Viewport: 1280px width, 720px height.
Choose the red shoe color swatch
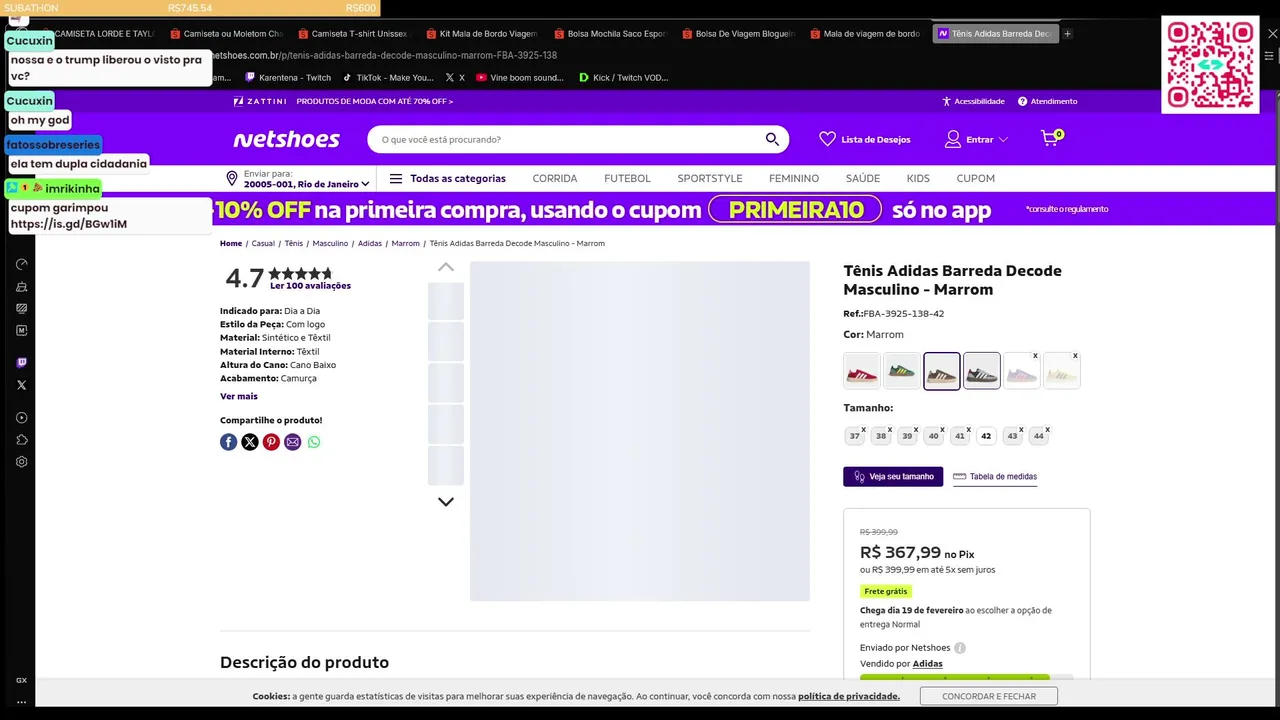tap(862, 371)
